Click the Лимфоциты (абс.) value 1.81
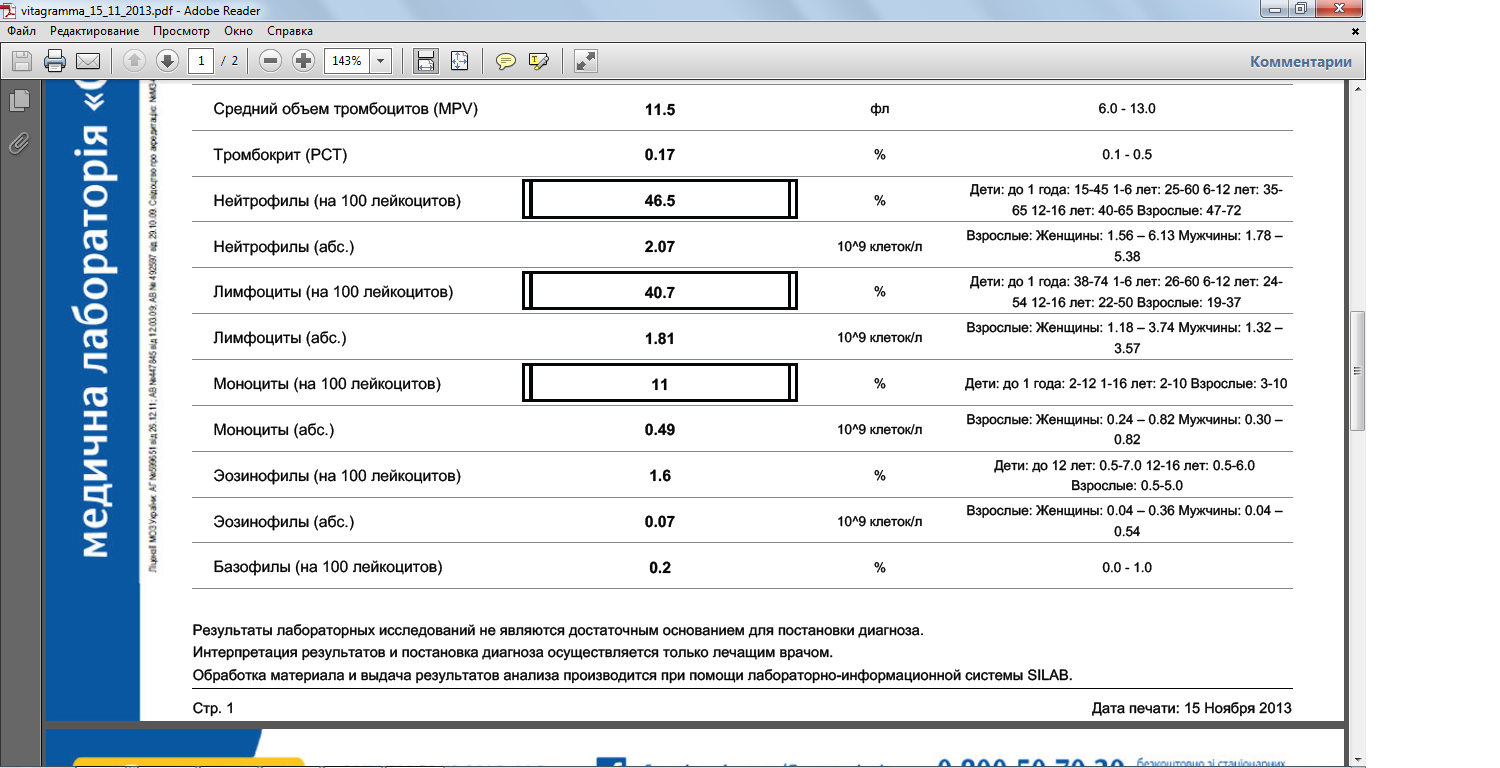This screenshot has width=1500, height=768. tap(660, 339)
